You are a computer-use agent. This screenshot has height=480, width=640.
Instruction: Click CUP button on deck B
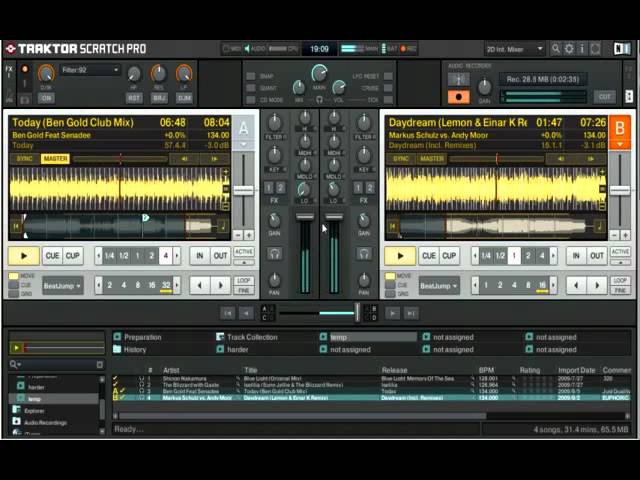click(449, 256)
